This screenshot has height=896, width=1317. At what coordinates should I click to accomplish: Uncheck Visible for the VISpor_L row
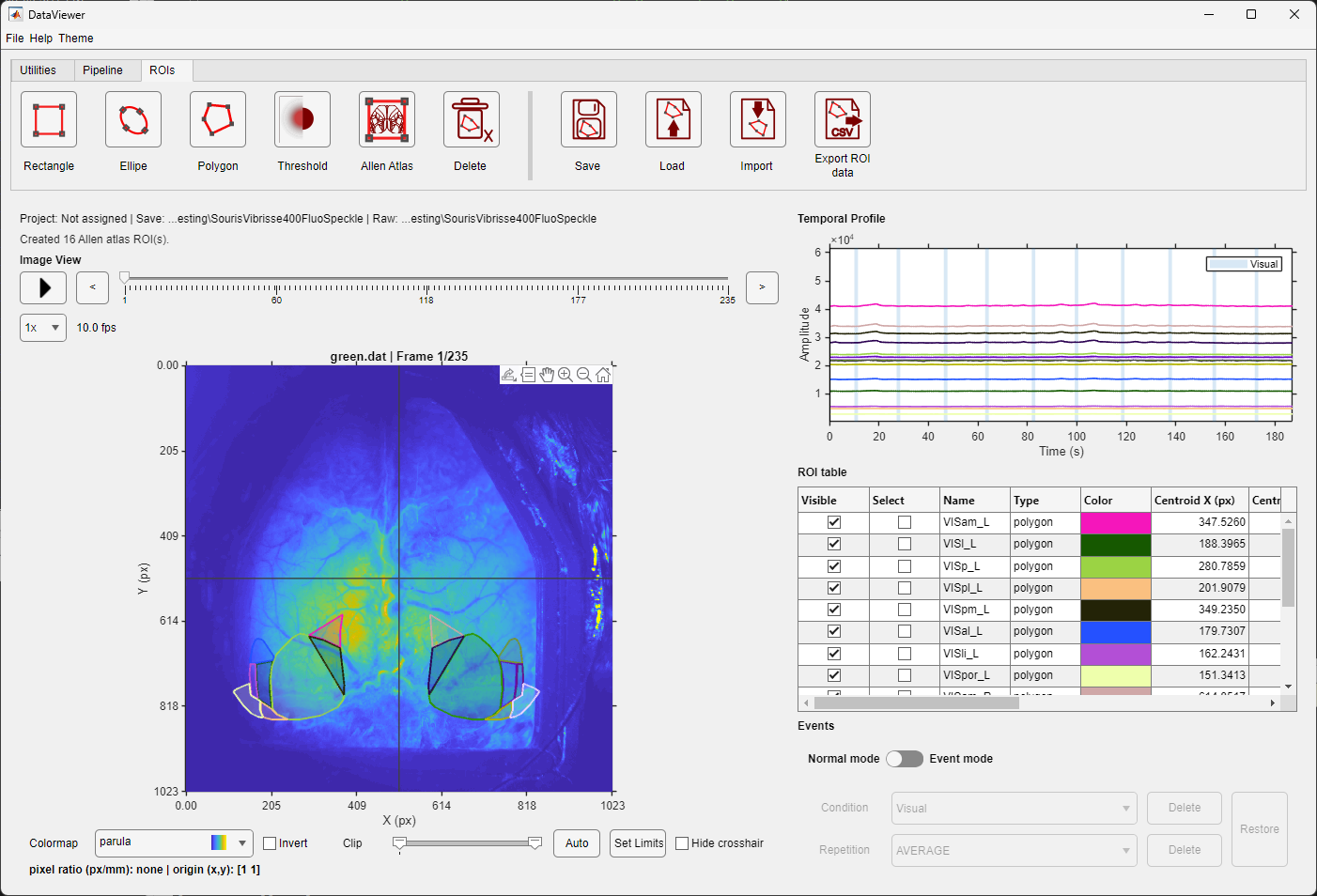point(833,675)
